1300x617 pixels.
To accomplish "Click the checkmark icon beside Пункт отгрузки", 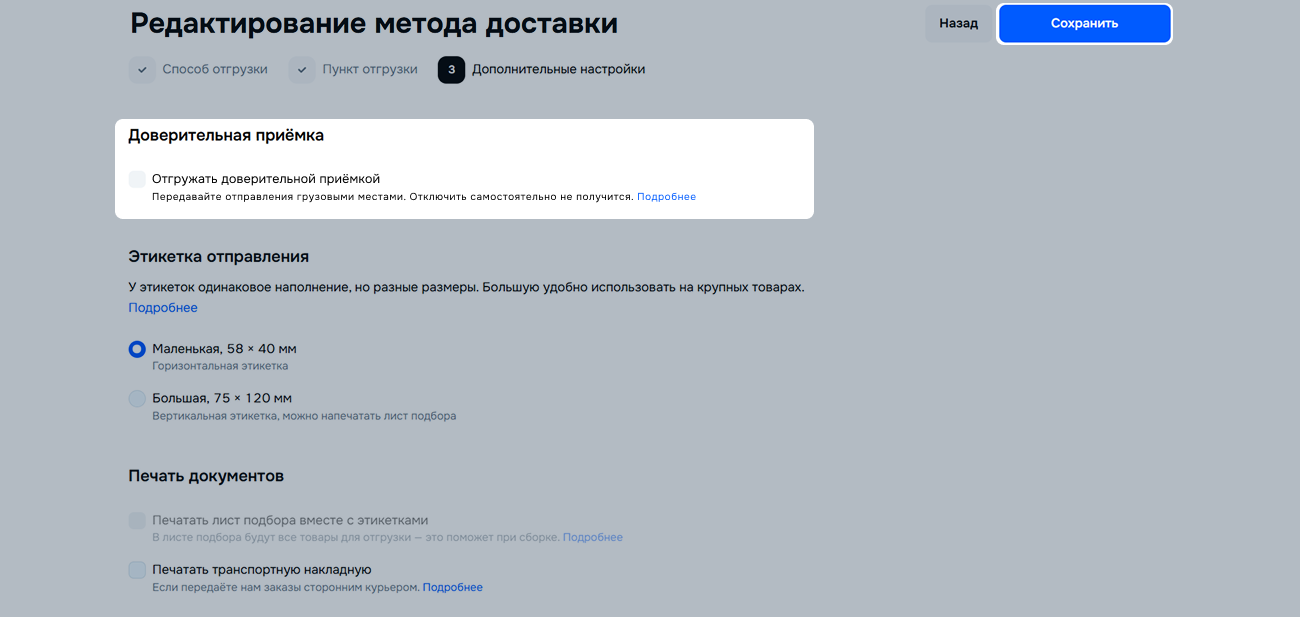I will pyautogui.click(x=302, y=70).
